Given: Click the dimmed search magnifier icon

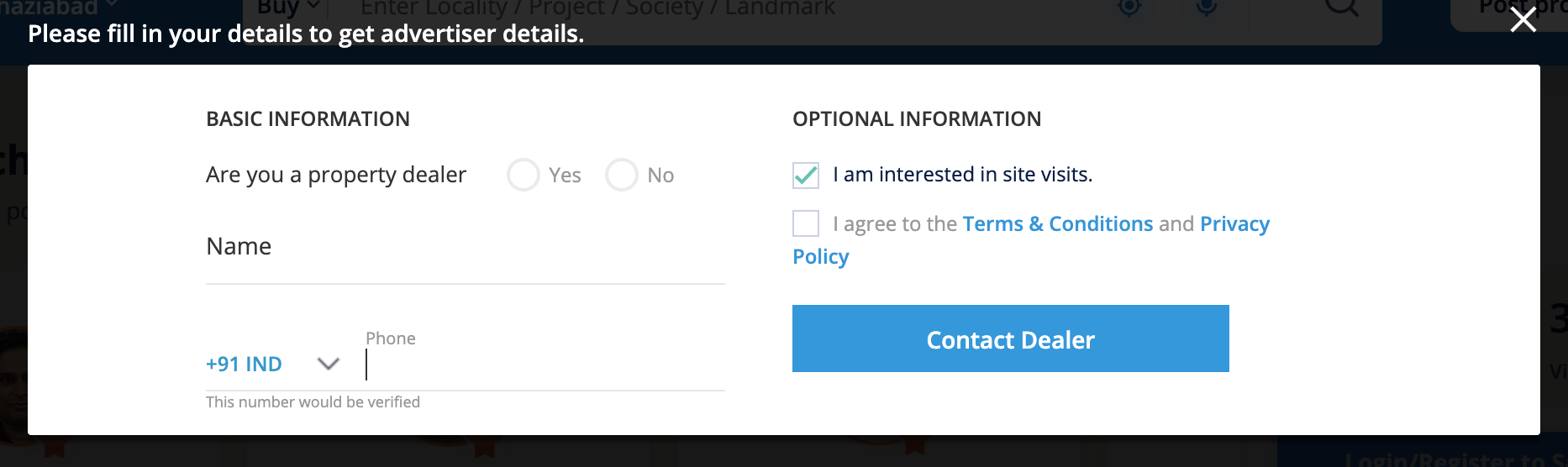Looking at the screenshot, I should (x=1342, y=8).
